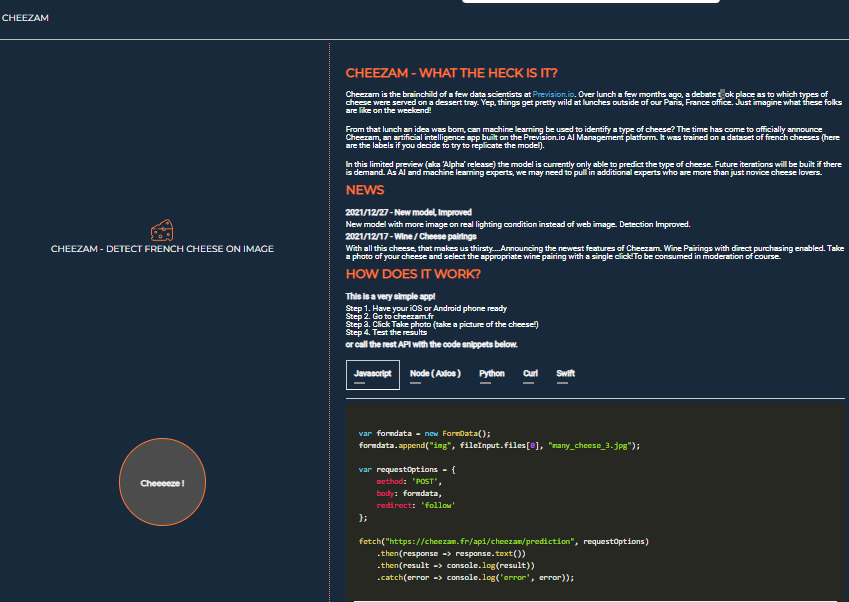Click the 'var requestOptions' code line
This screenshot has width=849, height=602.
(407, 469)
